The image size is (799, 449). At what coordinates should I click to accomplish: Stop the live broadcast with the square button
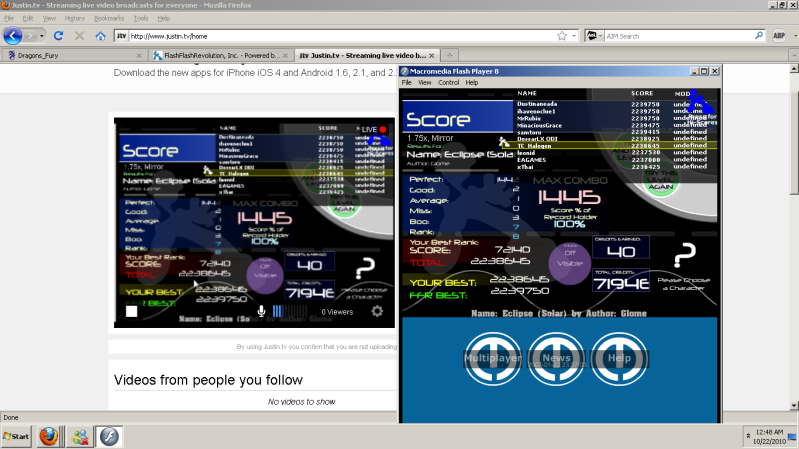(131, 312)
